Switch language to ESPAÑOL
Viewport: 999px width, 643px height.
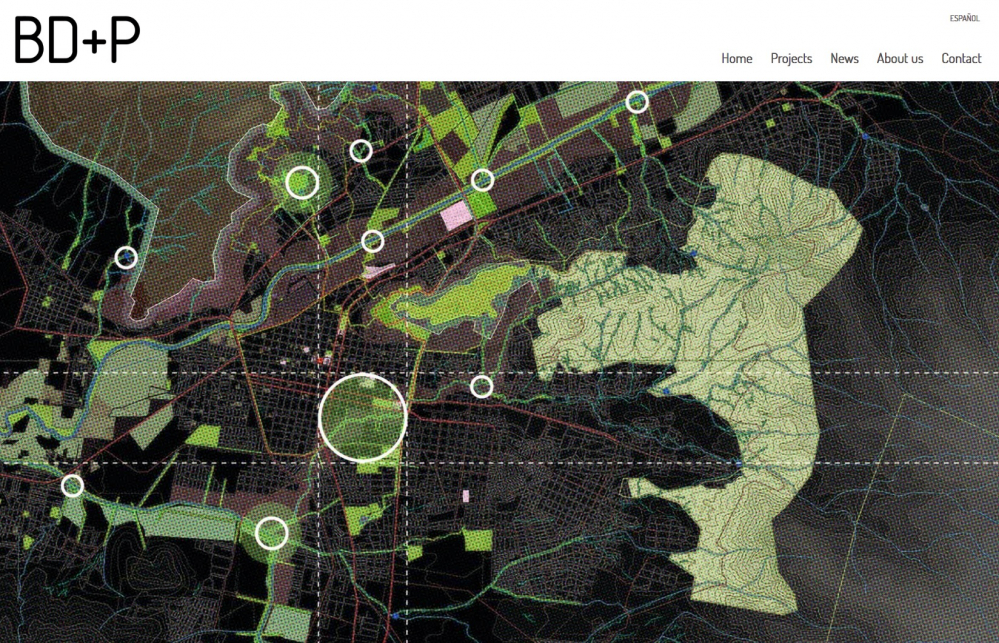964,18
